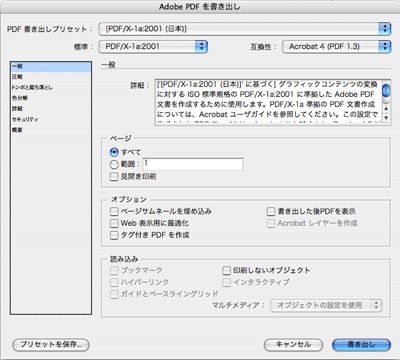Open the 標準 PDF/X-1a:2001 dropdown
400x360 pixels.
tap(153, 47)
